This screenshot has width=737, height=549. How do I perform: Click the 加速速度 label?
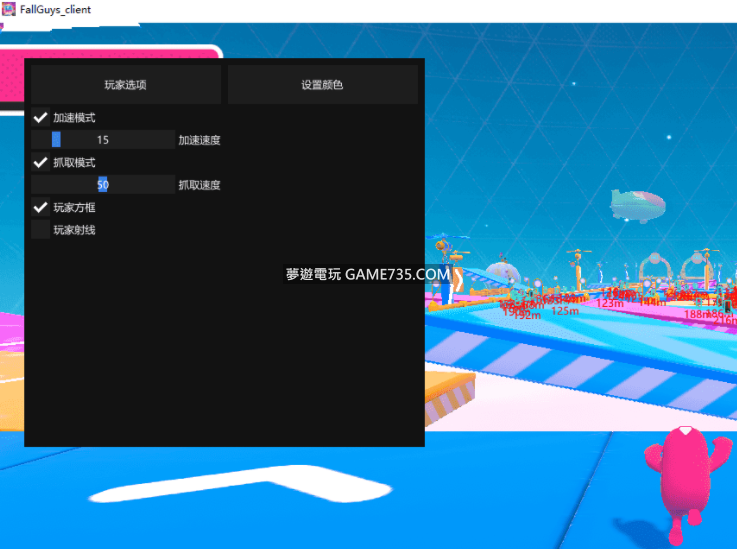199,140
